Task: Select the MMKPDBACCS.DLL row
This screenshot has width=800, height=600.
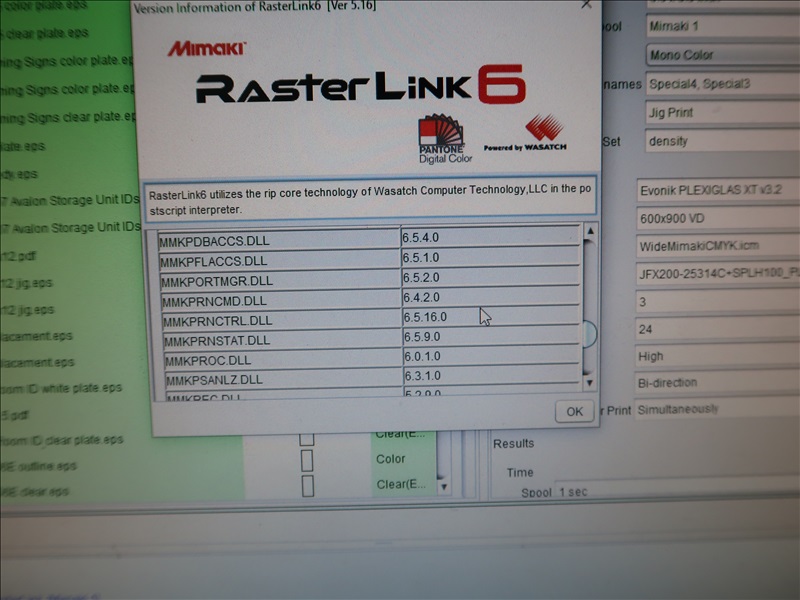Action: tap(280, 241)
